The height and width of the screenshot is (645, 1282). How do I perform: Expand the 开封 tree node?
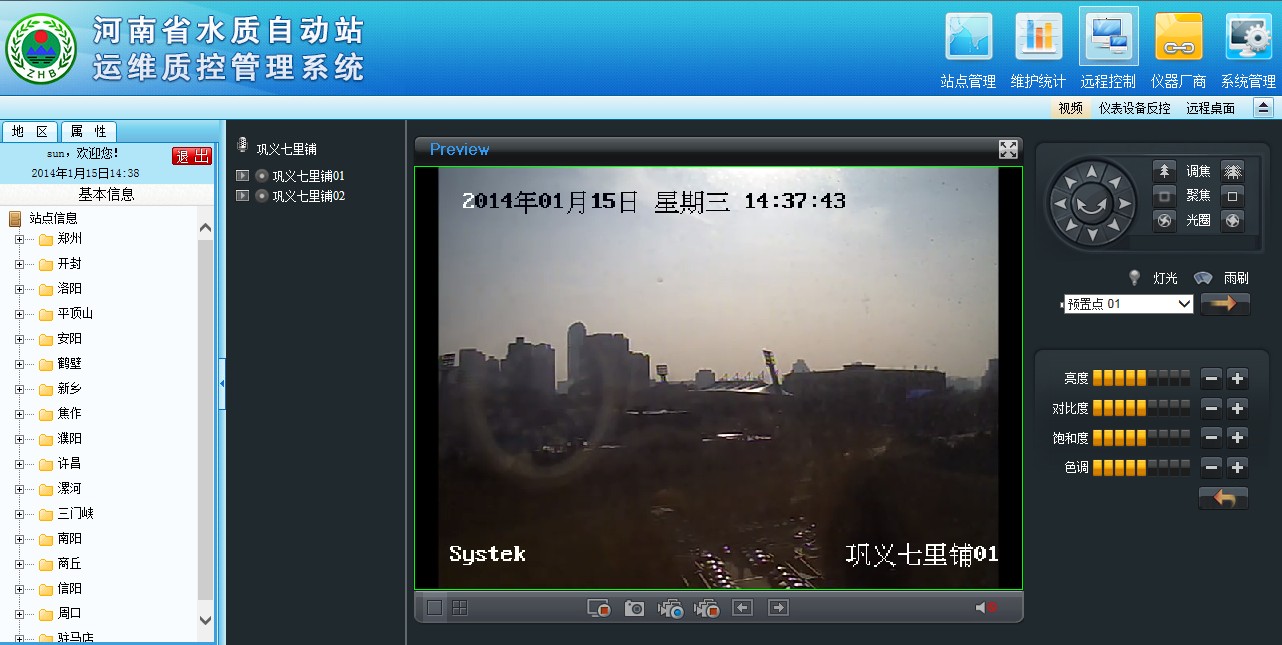click(19, 264)
